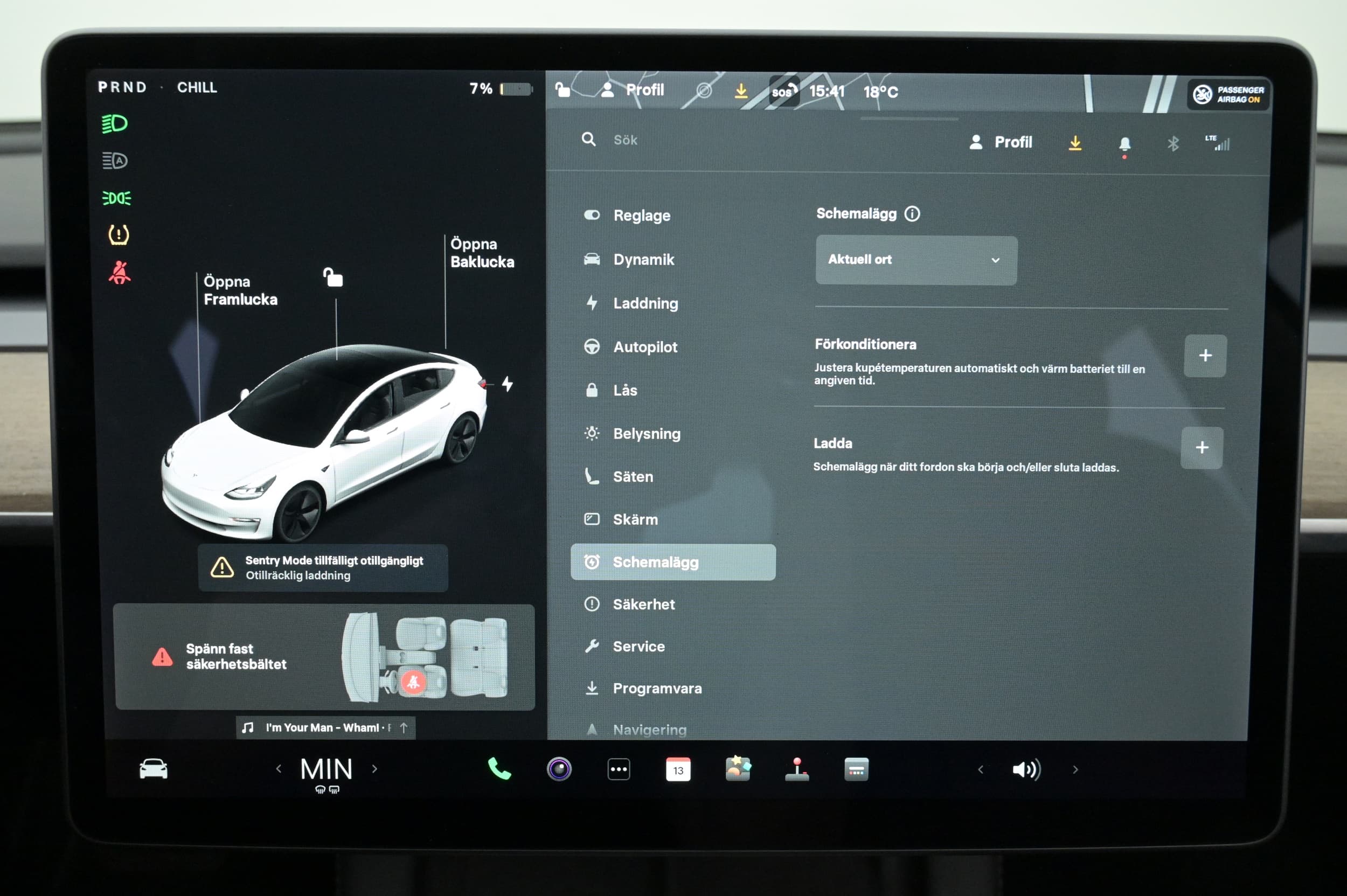Screen dimensions: 1347x896
Task: Tap the PRND gear indicator
Action: pyautogui.click(x=122, y=87)
